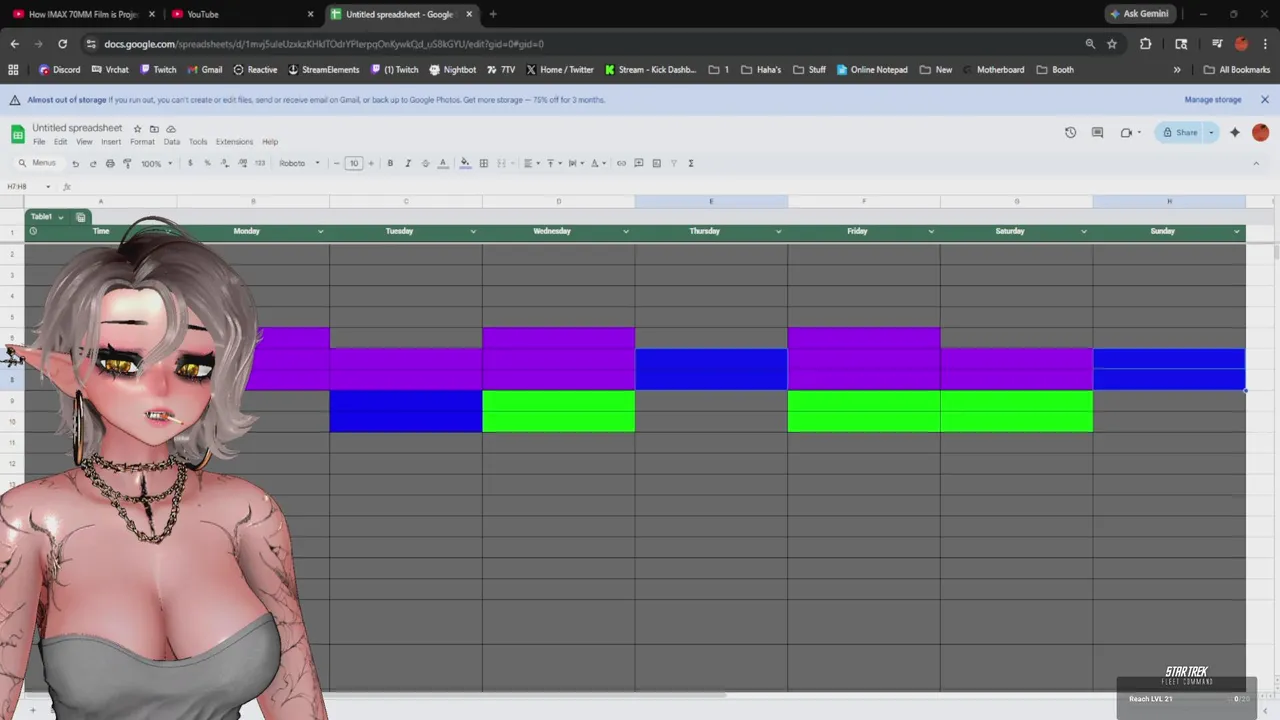This screenshot has height=720, width=1280.
Task: Open the fill color picker
Action: [x=465, y=163]
